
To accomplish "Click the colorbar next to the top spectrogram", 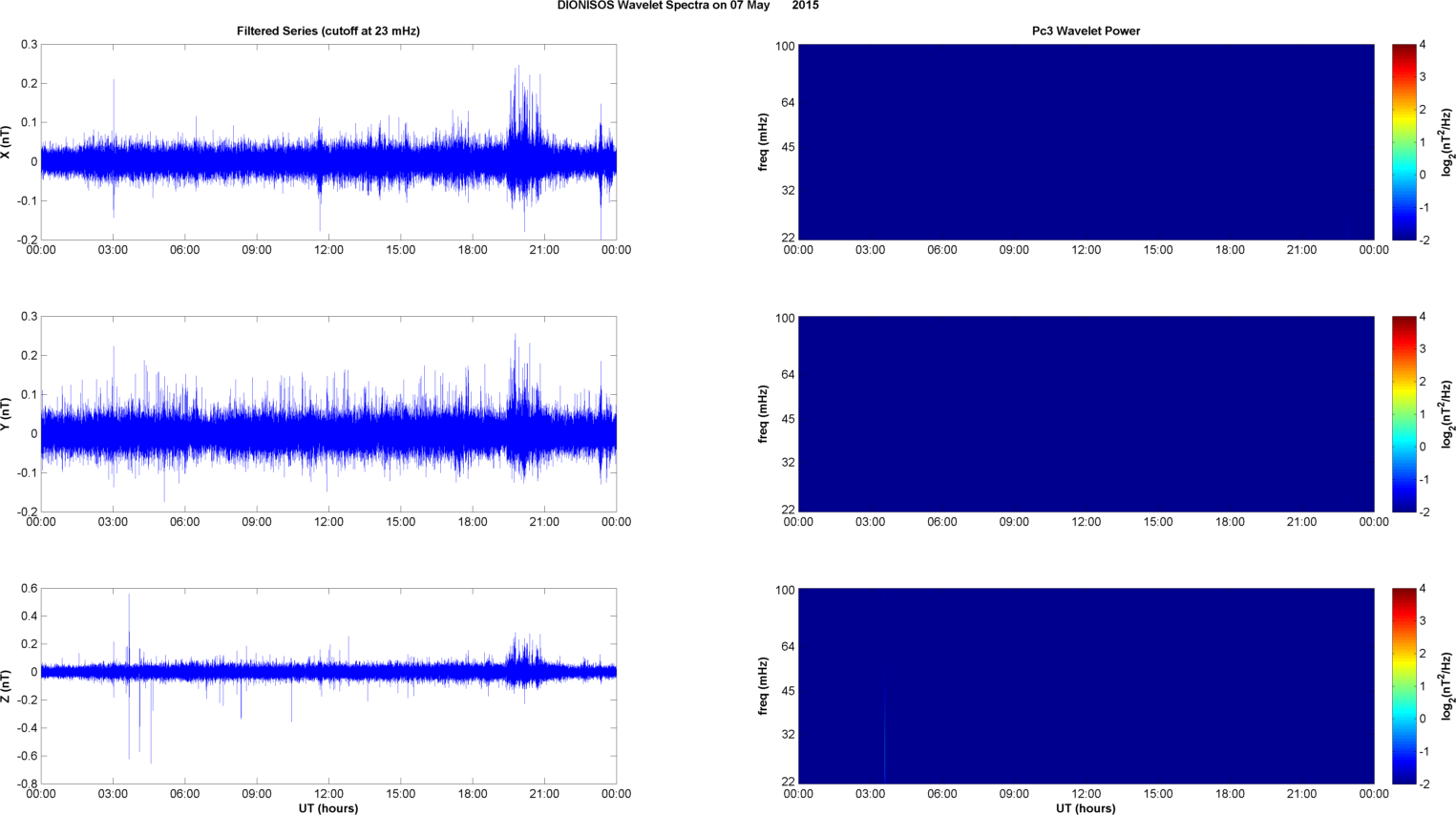I will click(x=1403, y=142).
